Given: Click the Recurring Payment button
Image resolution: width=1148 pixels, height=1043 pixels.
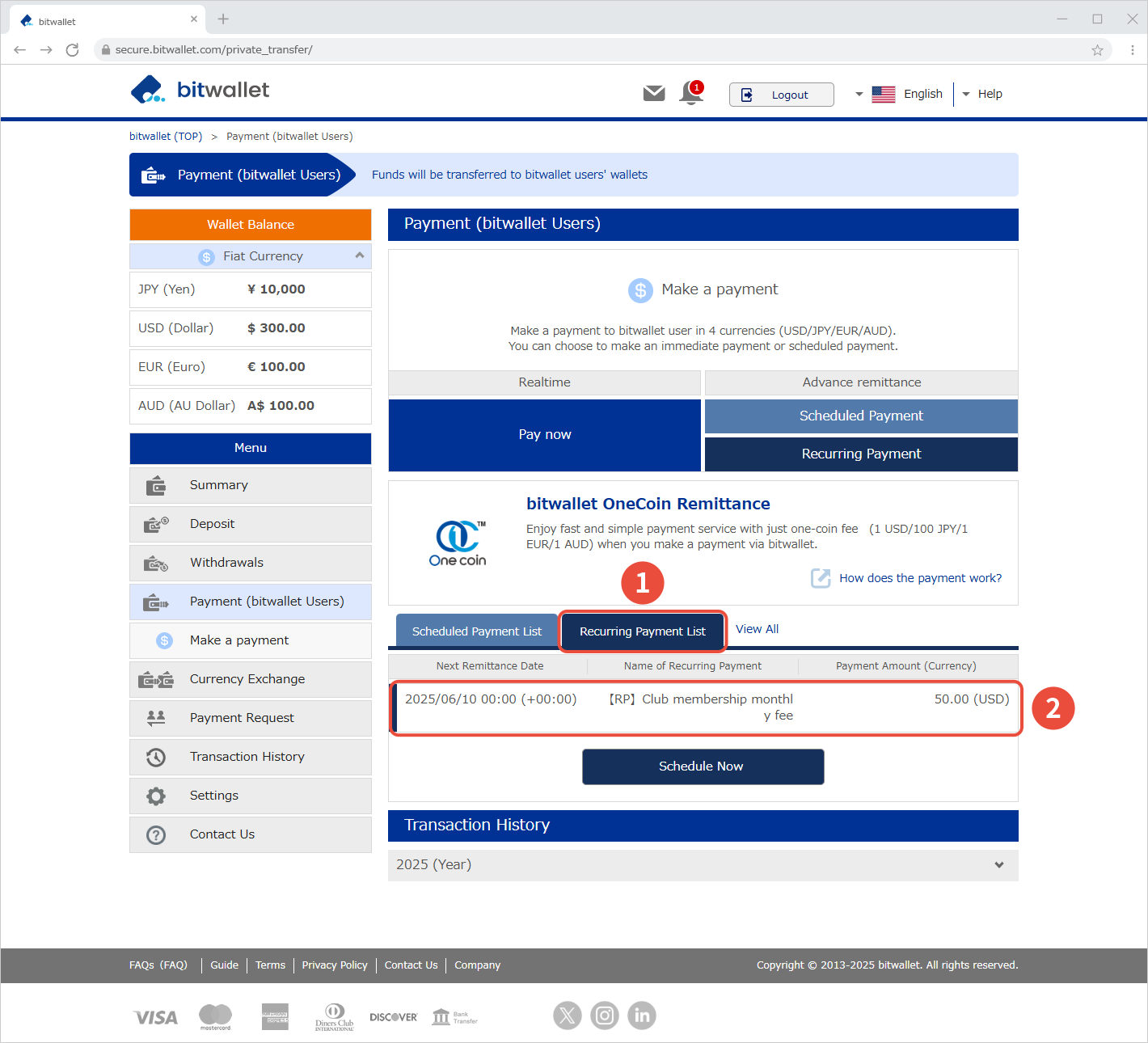Looking at the screenshot, I should [x=861, y=454].
